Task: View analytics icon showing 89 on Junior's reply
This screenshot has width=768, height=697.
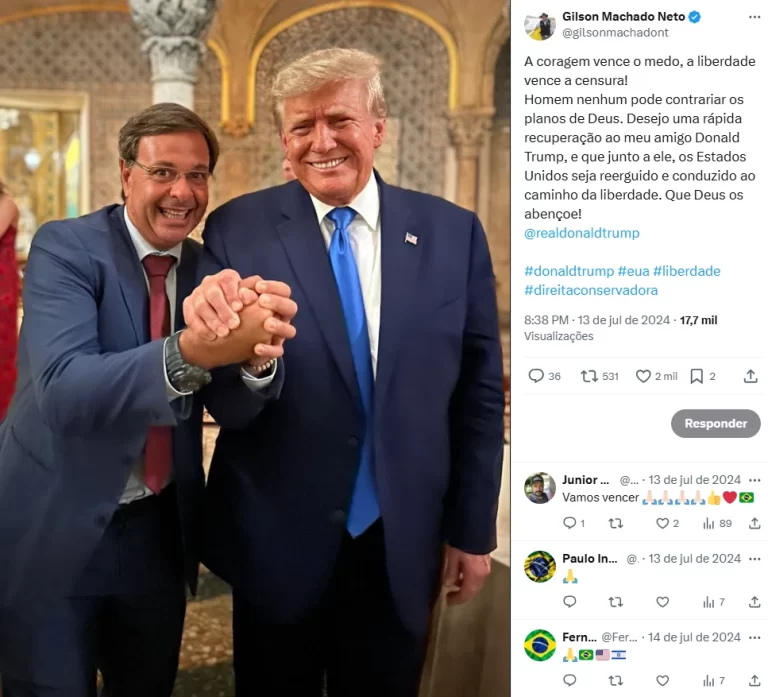Action: click(x=708, y=524)
